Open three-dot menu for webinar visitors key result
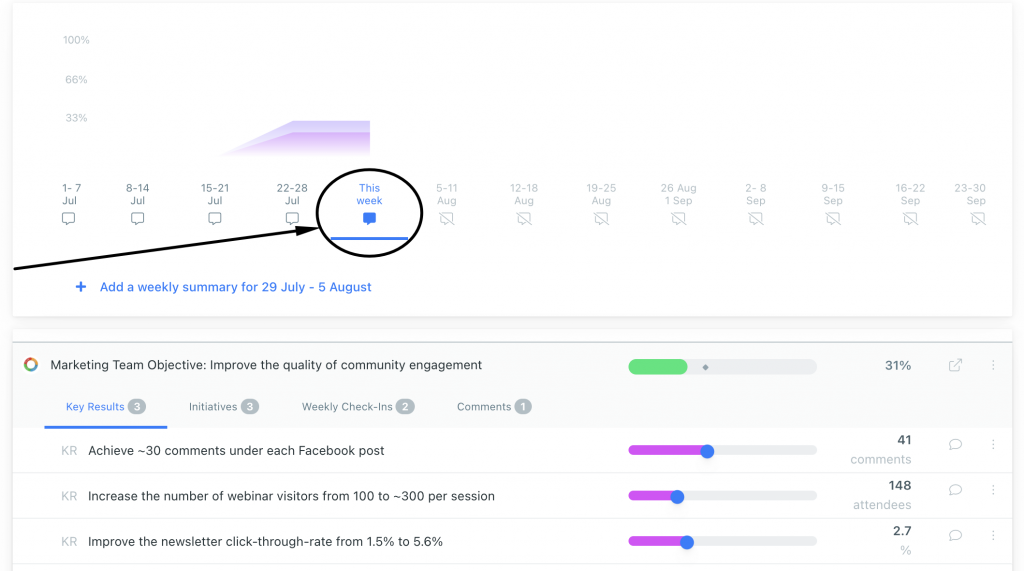The image size is (1024, 571). (993, 489)
